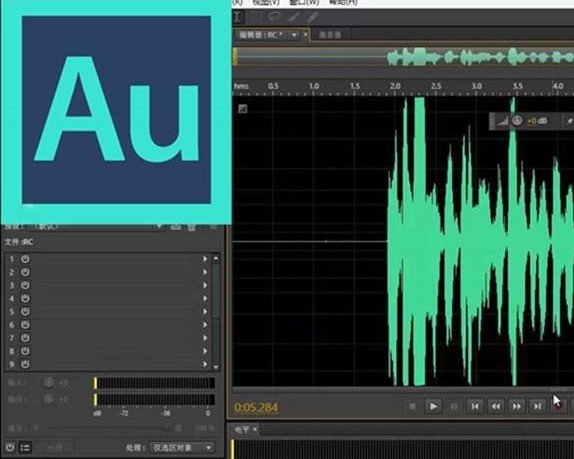The image size is (574, 459).
Task: Open the Window (W) menu
Action: click(x=304, y=3)
